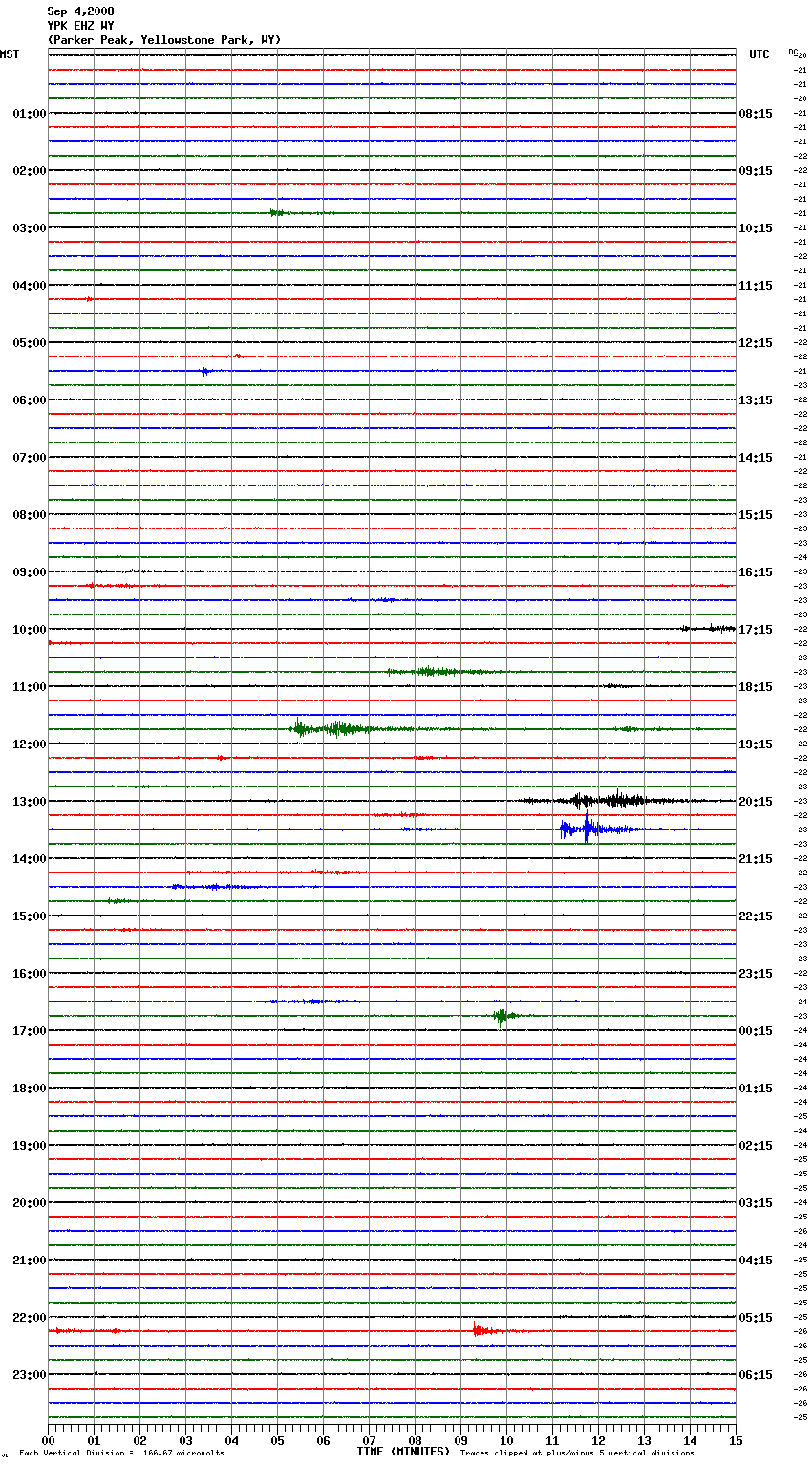Image resolution: width=812 pixels, height=1466 pixels.
Task: Click the 'MST' time zone label
Action: [x=10, y=54]
